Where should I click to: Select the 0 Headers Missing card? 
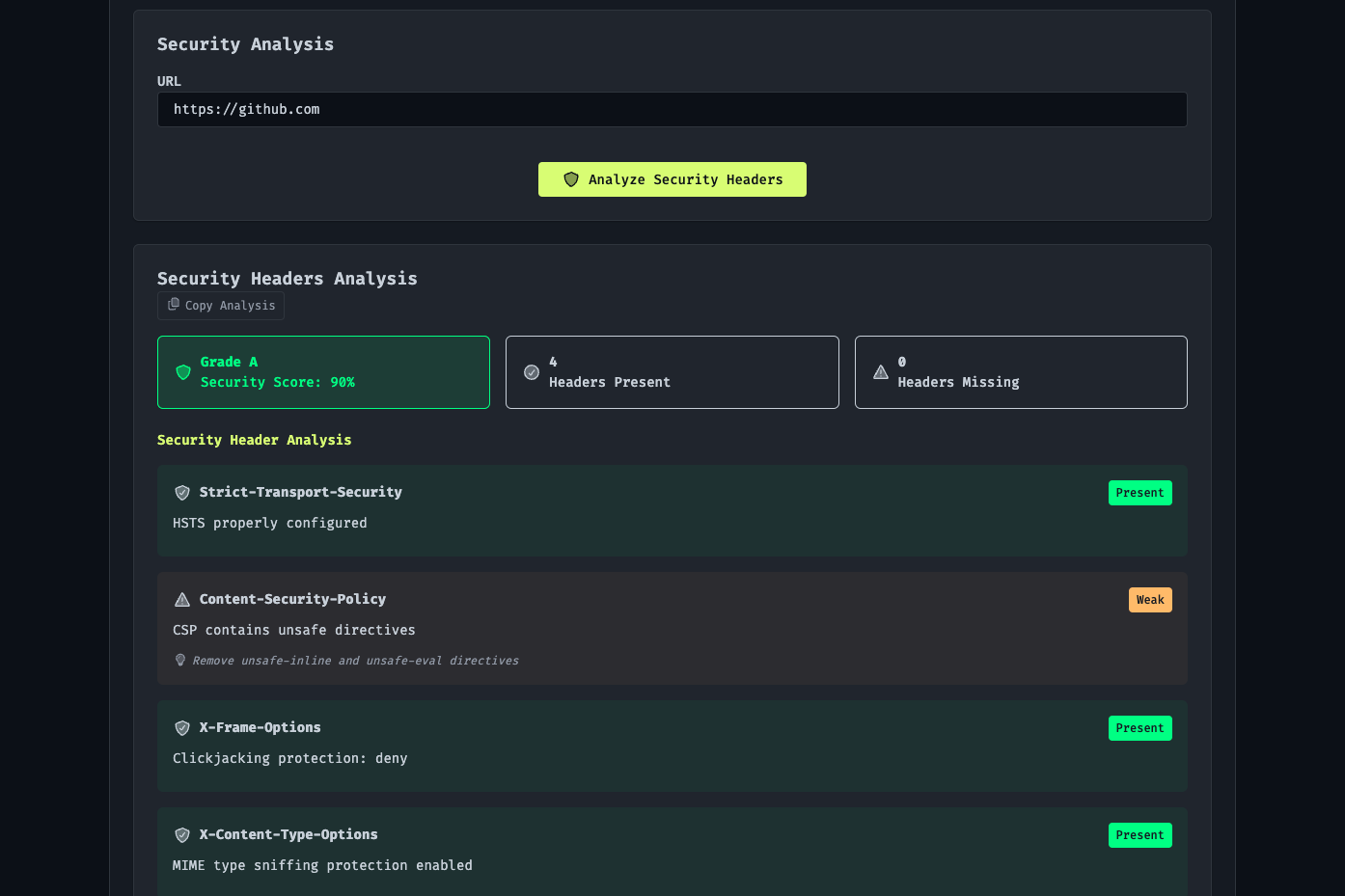point(1021,372)
